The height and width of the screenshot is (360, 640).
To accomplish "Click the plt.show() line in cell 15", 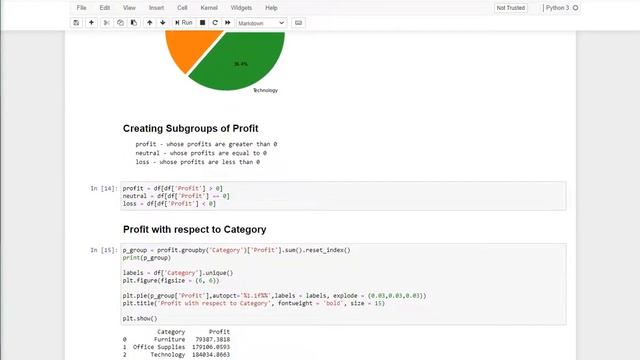I will point(140,318).
